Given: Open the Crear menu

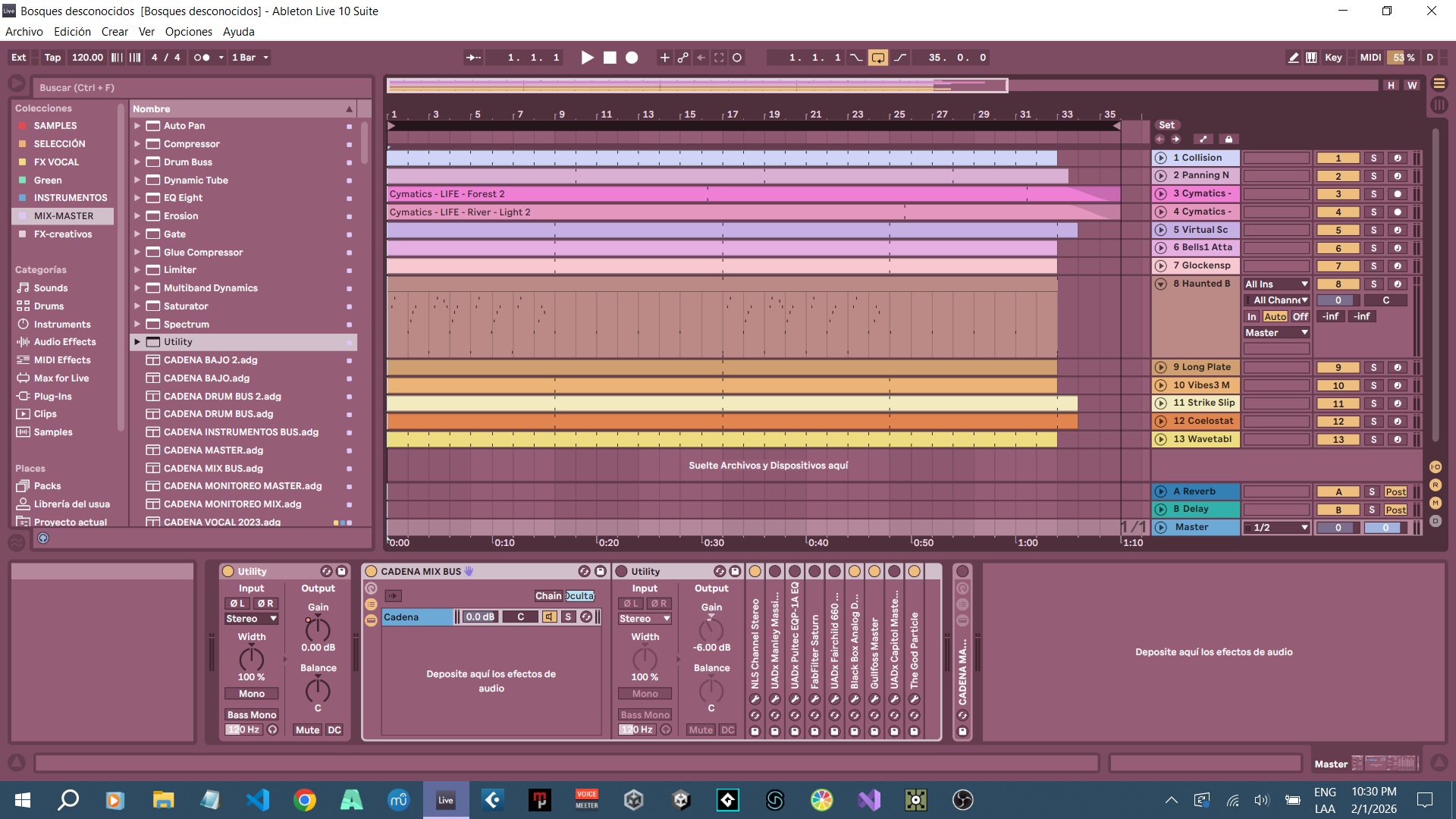Looking at the screenshot, I should point(115,32).
